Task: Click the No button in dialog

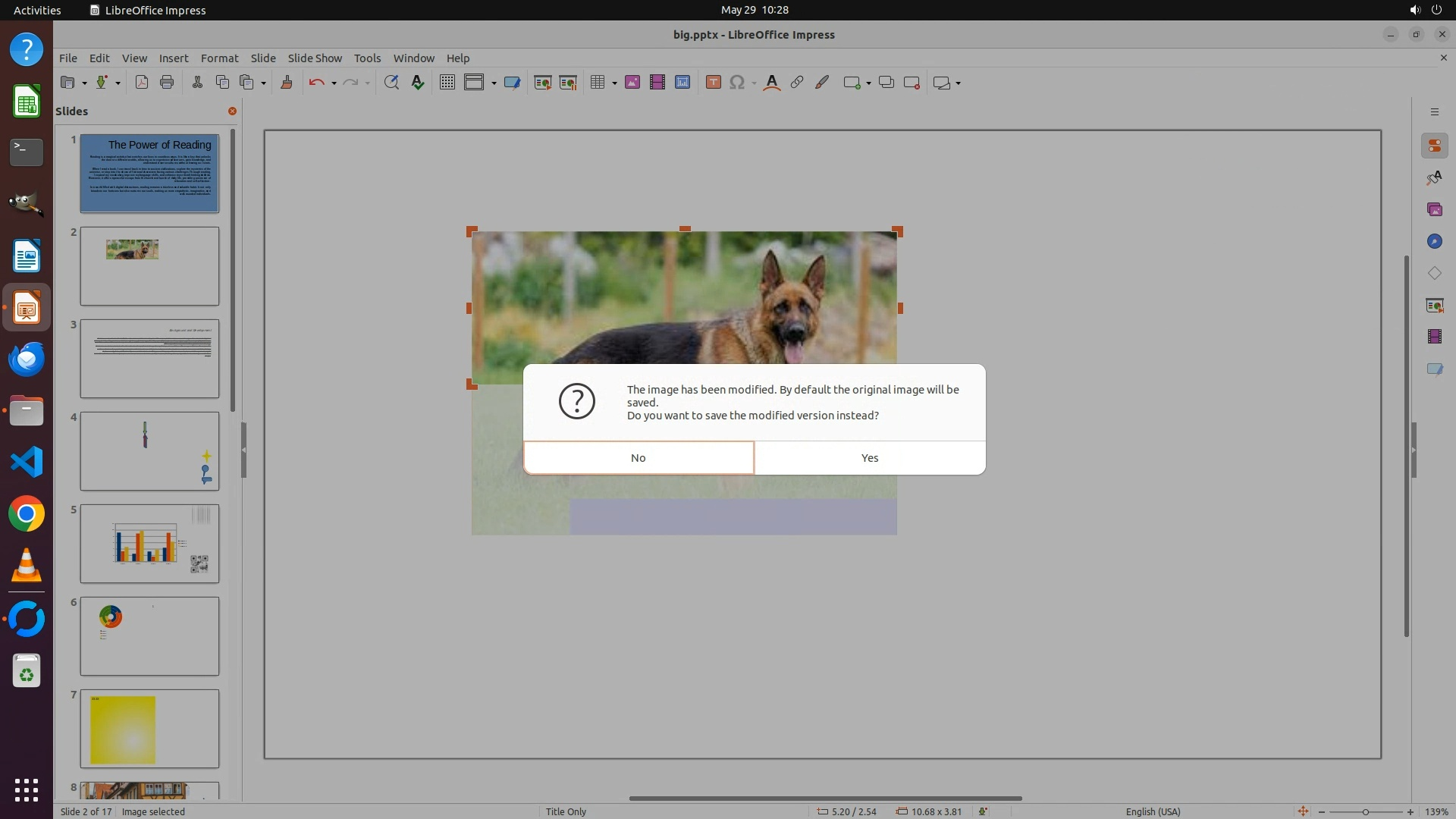Action: click(638, 458)
